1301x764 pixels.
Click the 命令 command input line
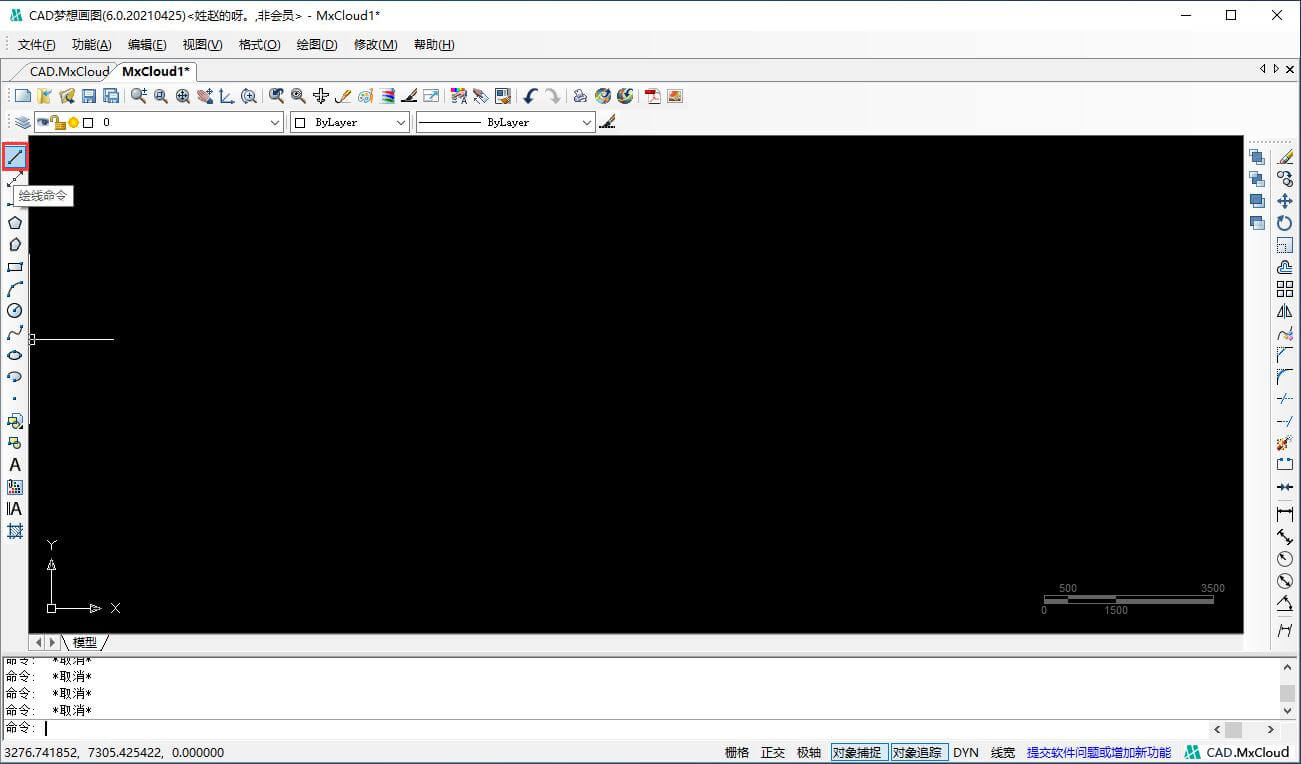pos(606,729)
